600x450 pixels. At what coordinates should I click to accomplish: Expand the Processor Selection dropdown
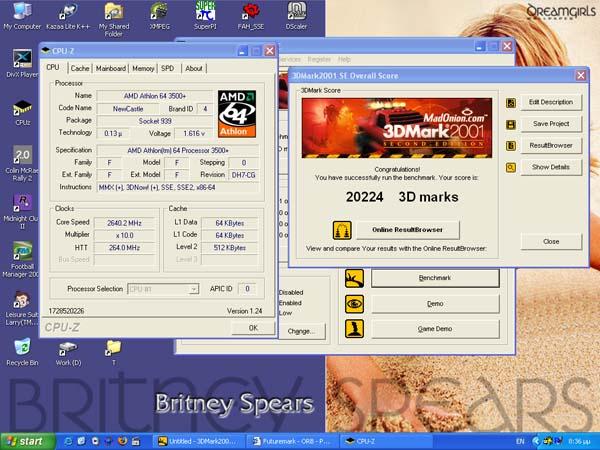(194, 289)
